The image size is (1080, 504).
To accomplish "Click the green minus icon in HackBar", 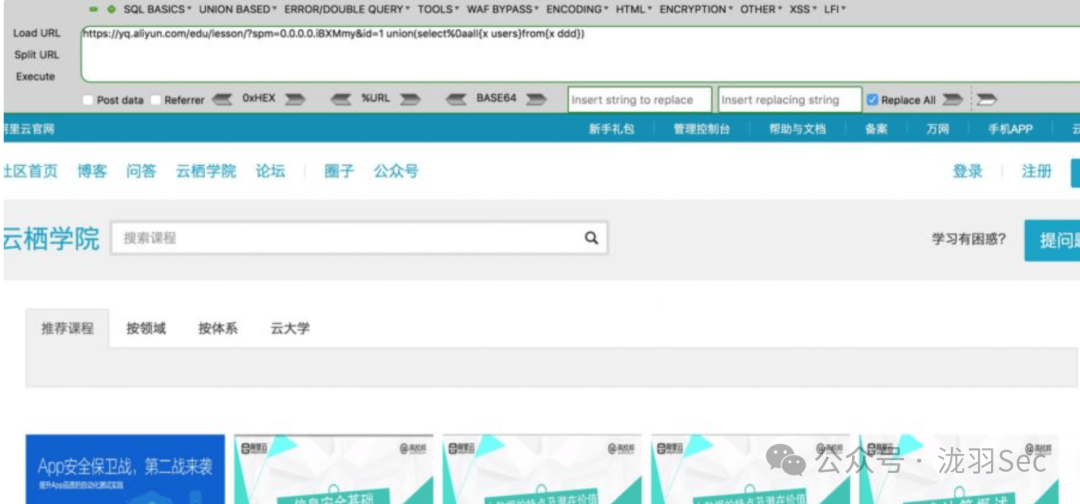I will click(x=94, y=10).
